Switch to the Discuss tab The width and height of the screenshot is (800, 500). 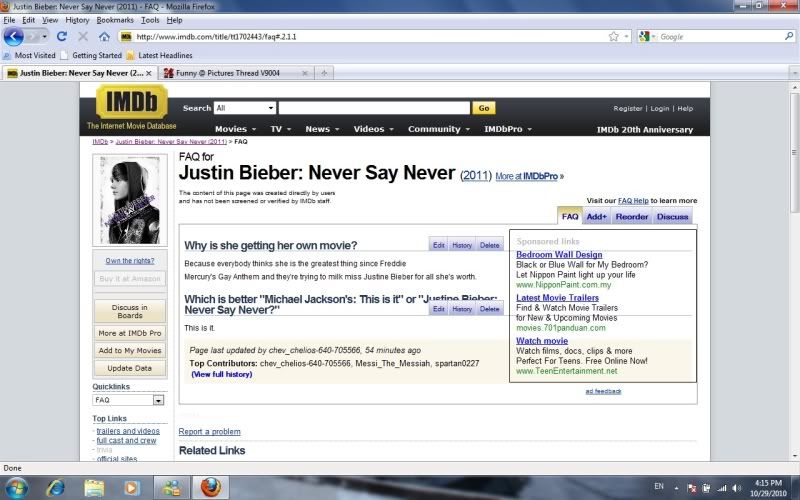[672, 217]
